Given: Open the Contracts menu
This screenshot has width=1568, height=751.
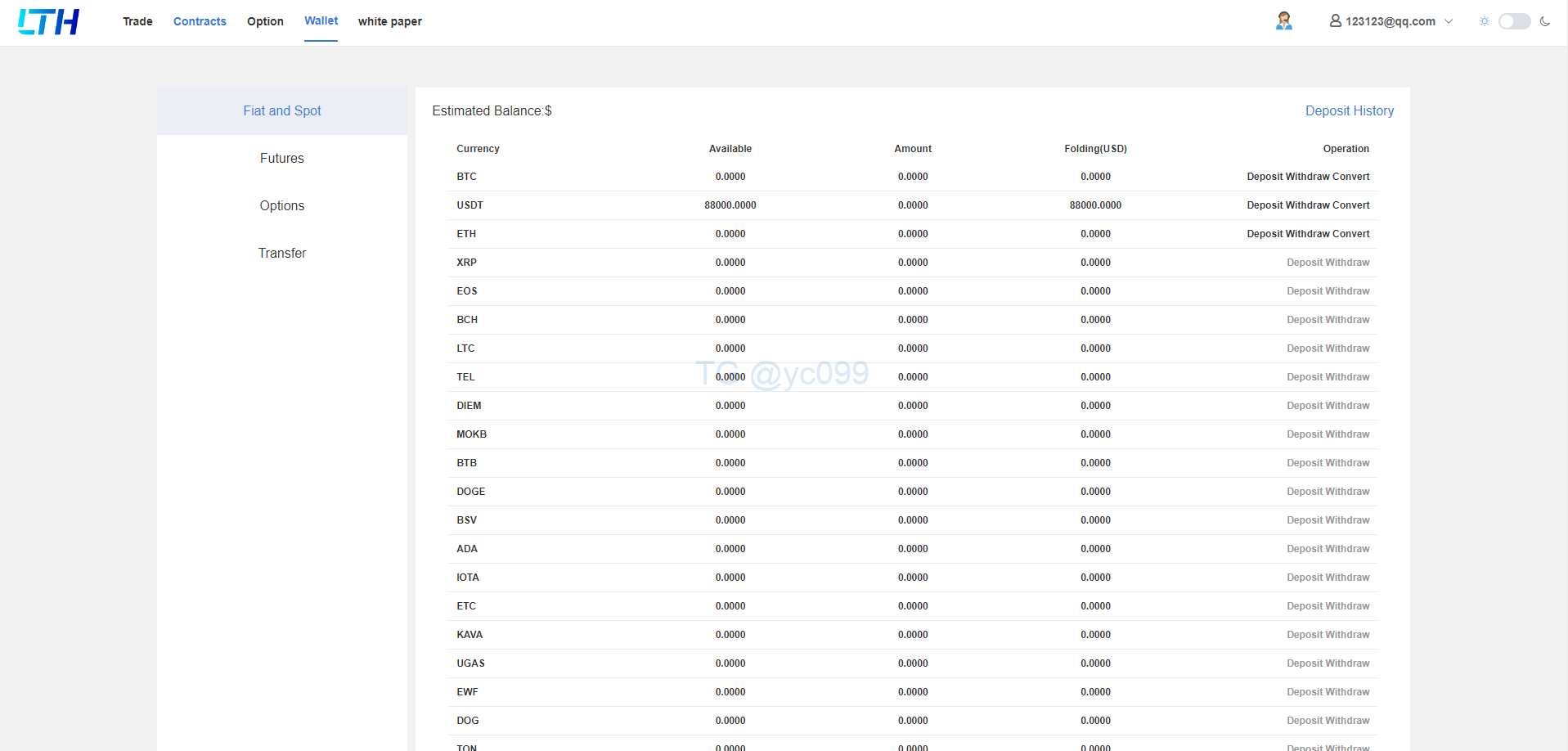Looking at the screenshot, I should [200, 21].
